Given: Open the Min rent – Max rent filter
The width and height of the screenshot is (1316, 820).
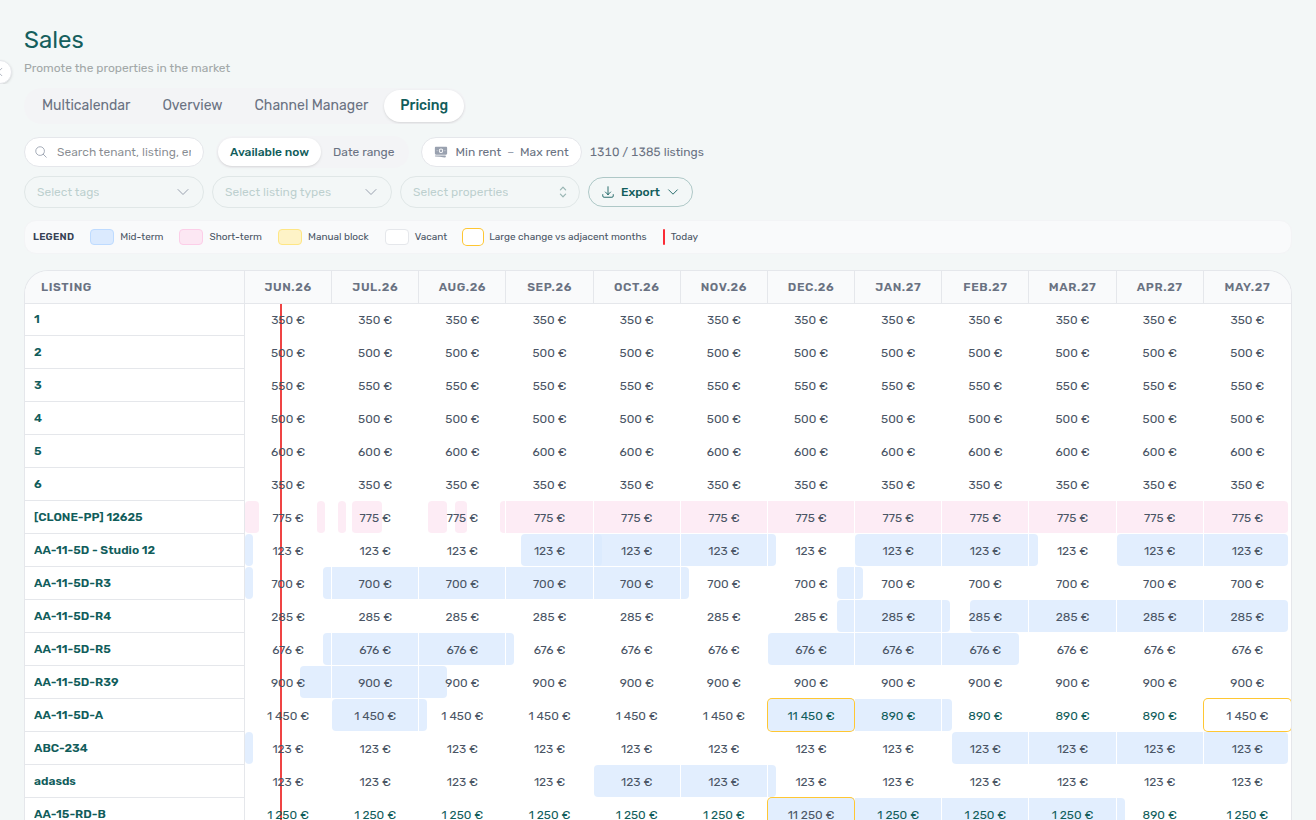Looking at the screenshot, I should pyautogui.click(x=501, y=152).
